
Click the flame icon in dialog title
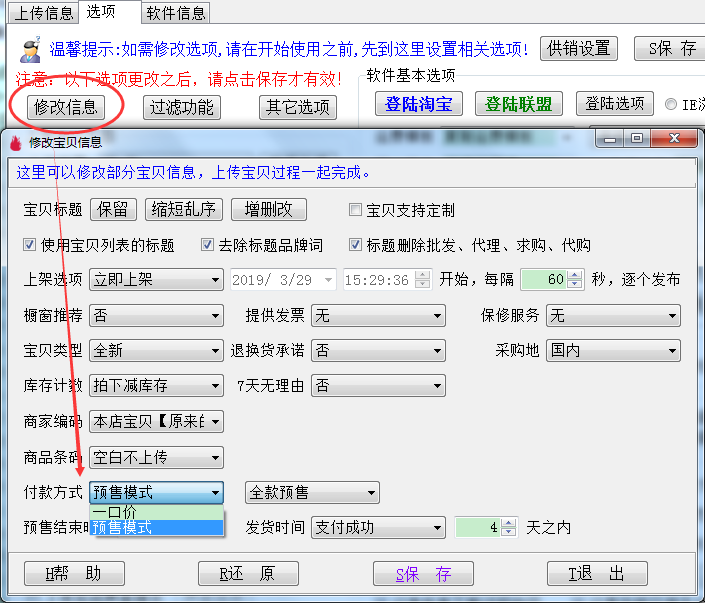(14, 143)
